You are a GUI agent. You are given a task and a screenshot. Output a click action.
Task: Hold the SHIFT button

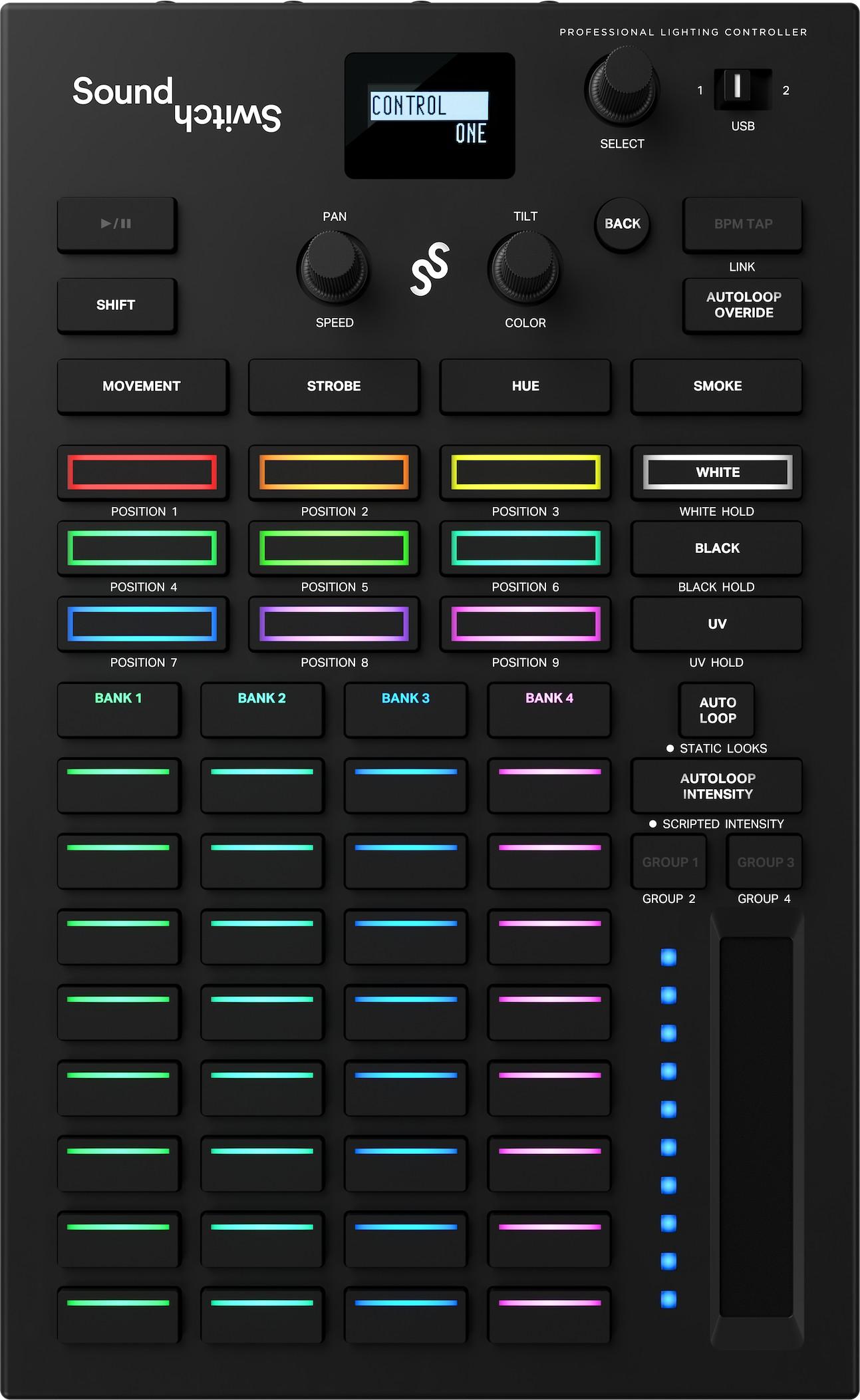click(x=117, y=305)
